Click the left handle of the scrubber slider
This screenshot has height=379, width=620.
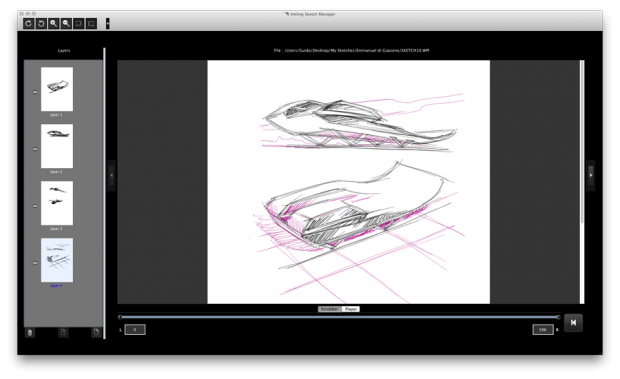coord(120,317)
